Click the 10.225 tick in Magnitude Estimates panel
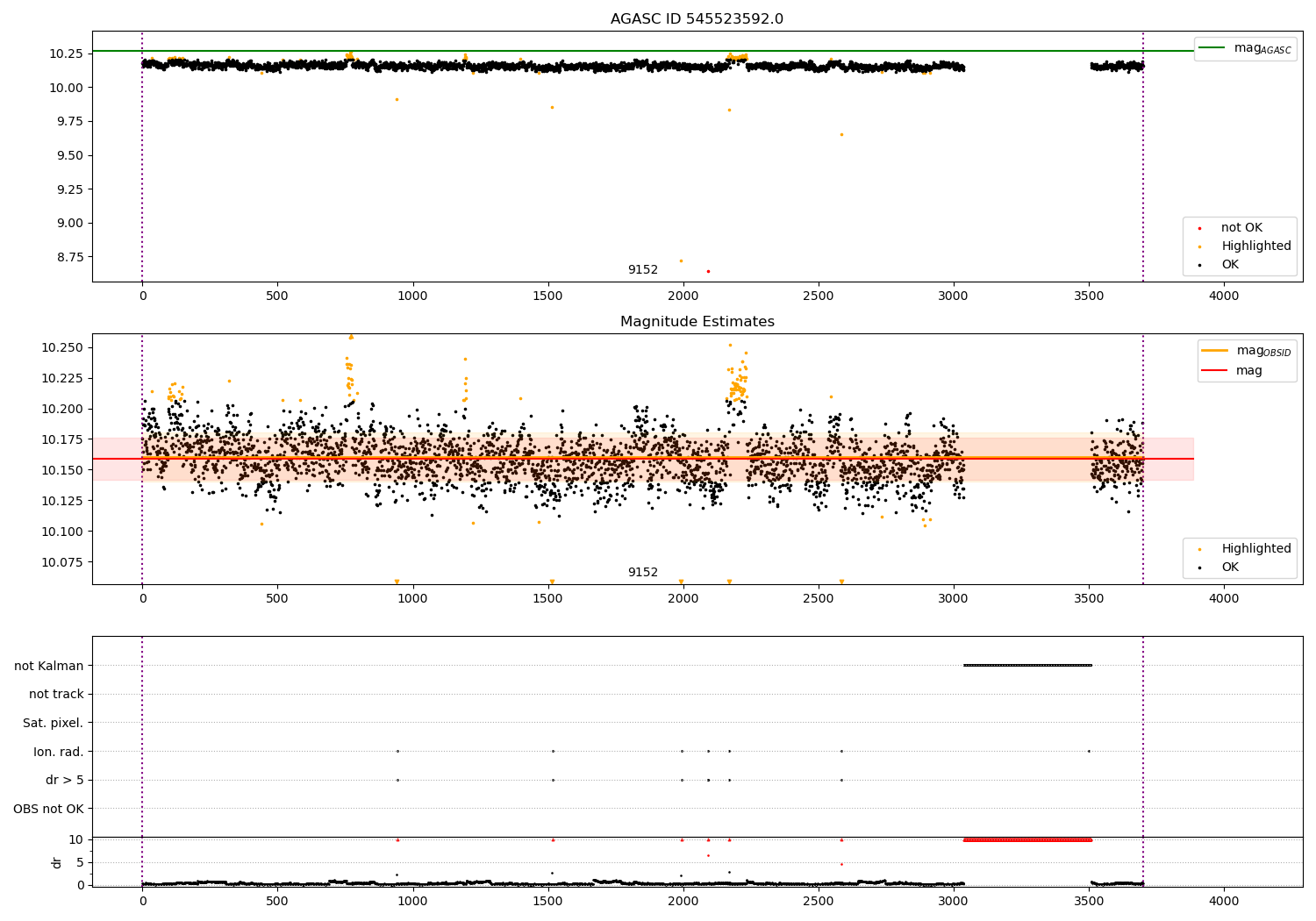 coord(62,378)
